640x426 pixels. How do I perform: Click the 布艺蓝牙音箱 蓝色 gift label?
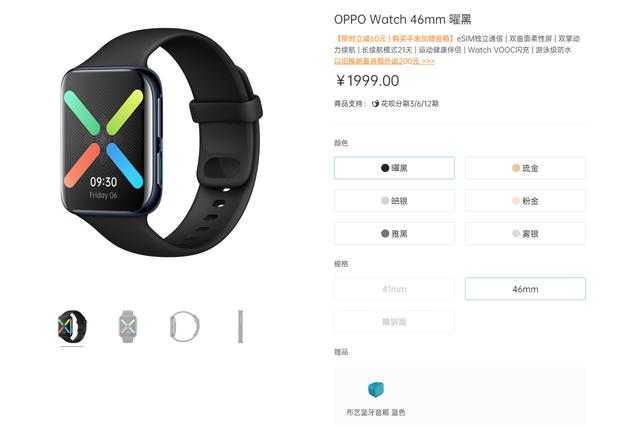(376, 413)
